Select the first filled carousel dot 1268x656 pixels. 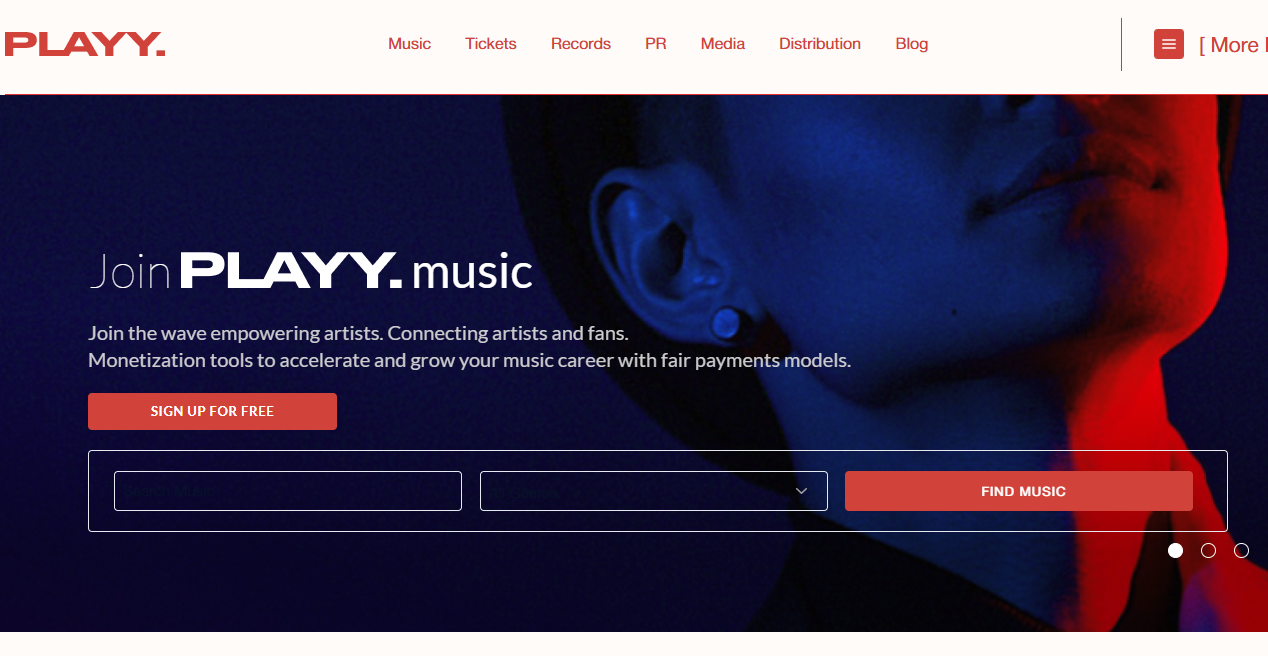pos(1175,550)
